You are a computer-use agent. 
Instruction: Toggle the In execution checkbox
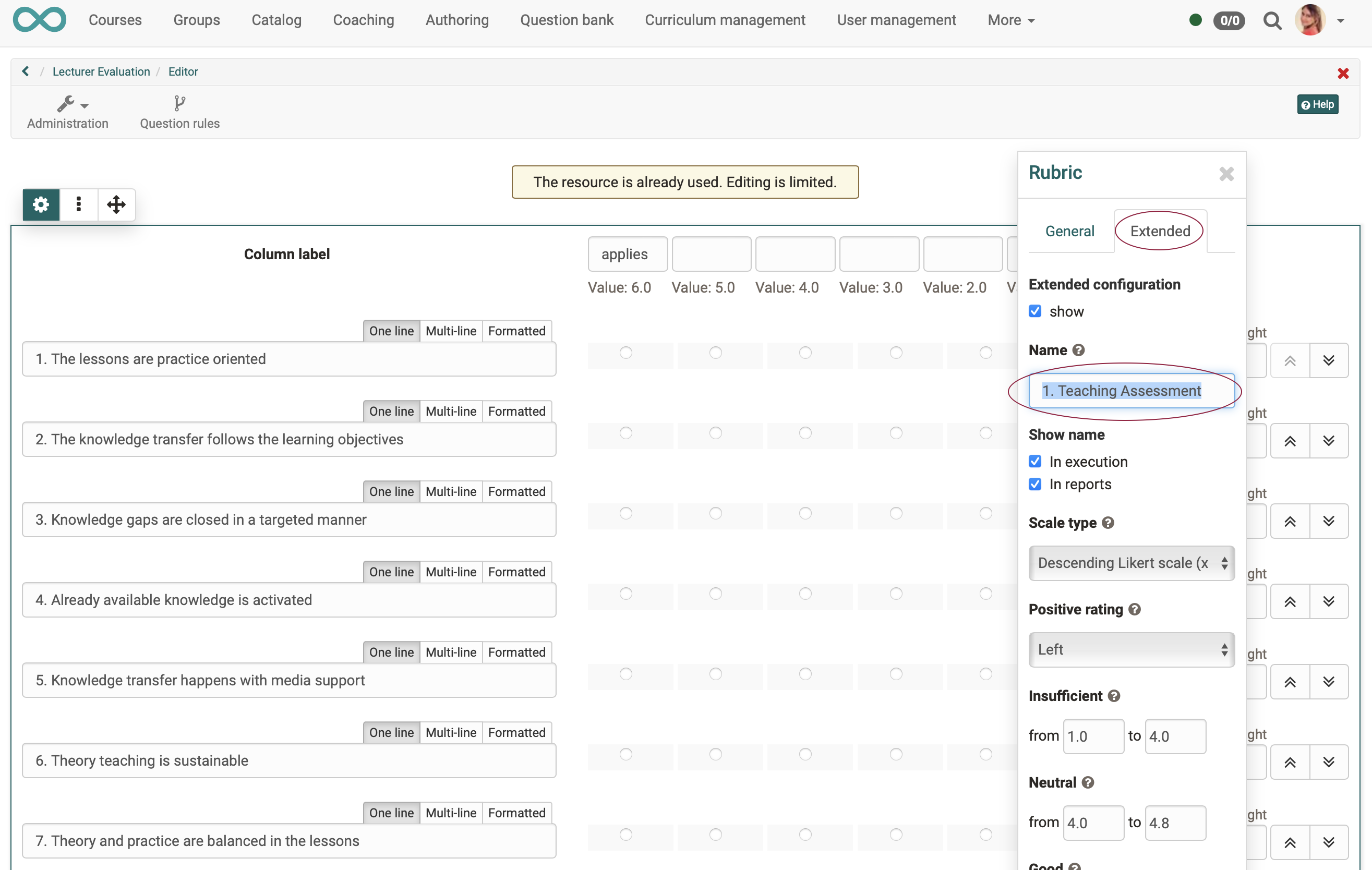1034,461
